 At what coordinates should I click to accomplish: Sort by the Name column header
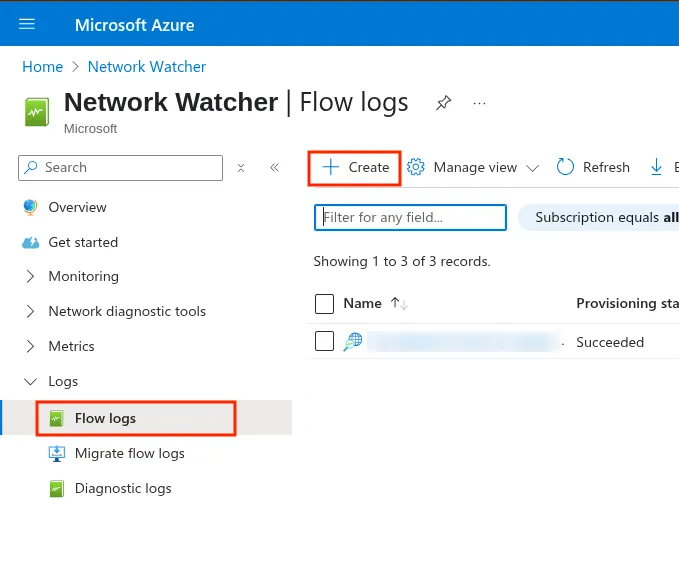pos(362,303)
